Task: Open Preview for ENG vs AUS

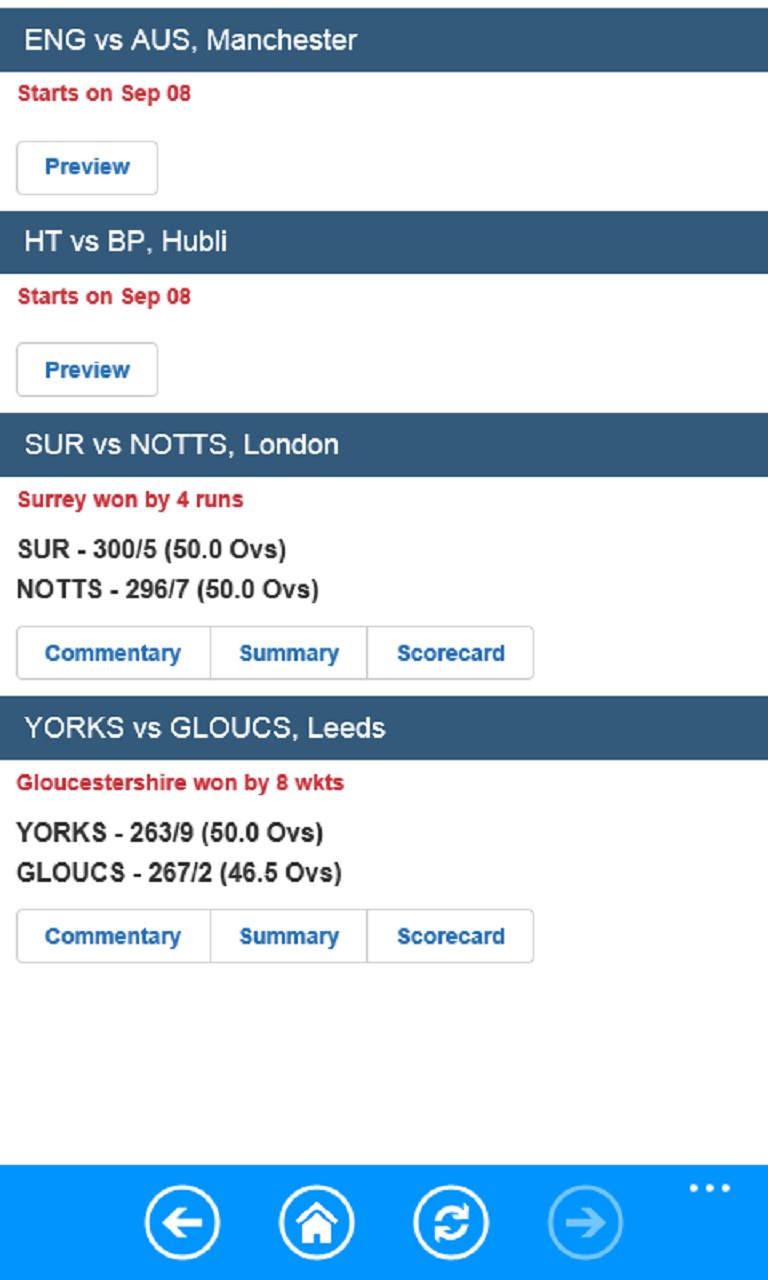Action: click(x=87, y=167)
